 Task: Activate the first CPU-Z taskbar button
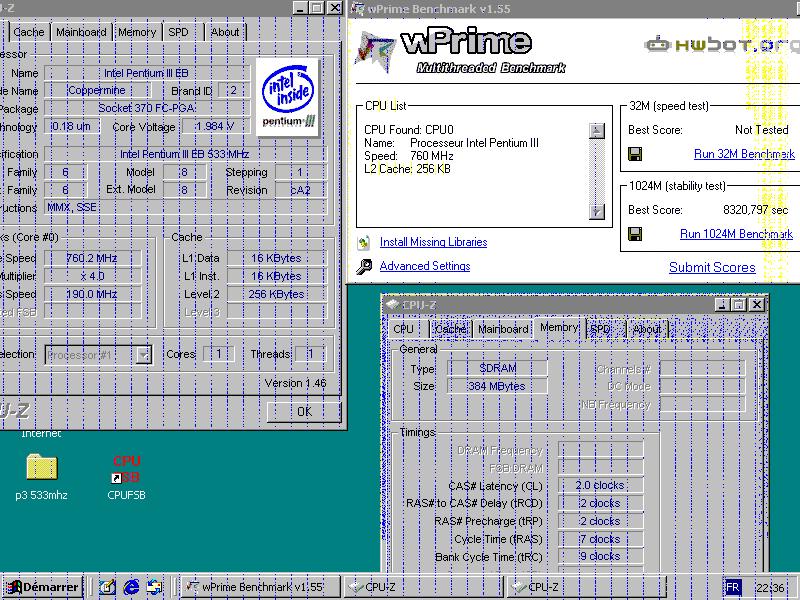pos(423,587)
